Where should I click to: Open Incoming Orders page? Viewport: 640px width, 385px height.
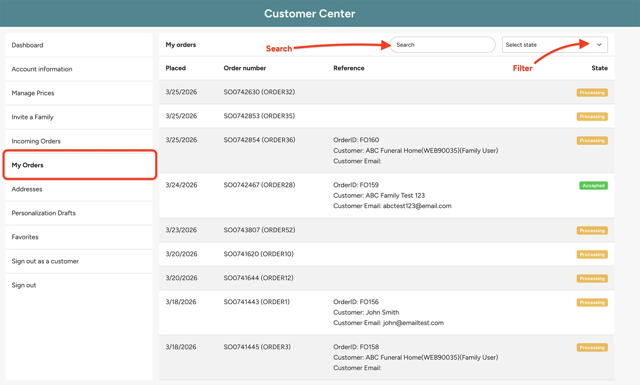coord(79,141)
